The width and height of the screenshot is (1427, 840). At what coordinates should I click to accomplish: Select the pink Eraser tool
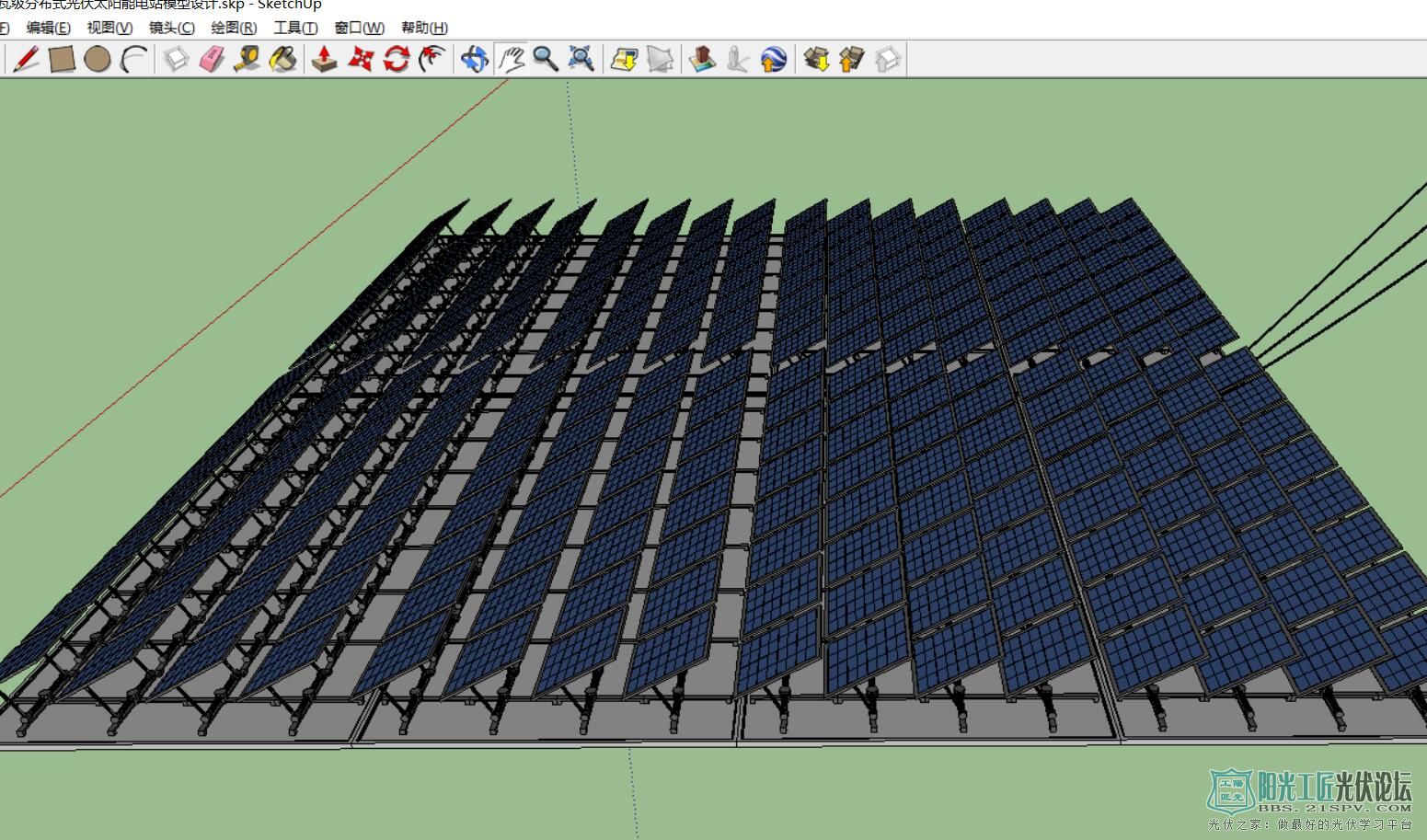212,60
